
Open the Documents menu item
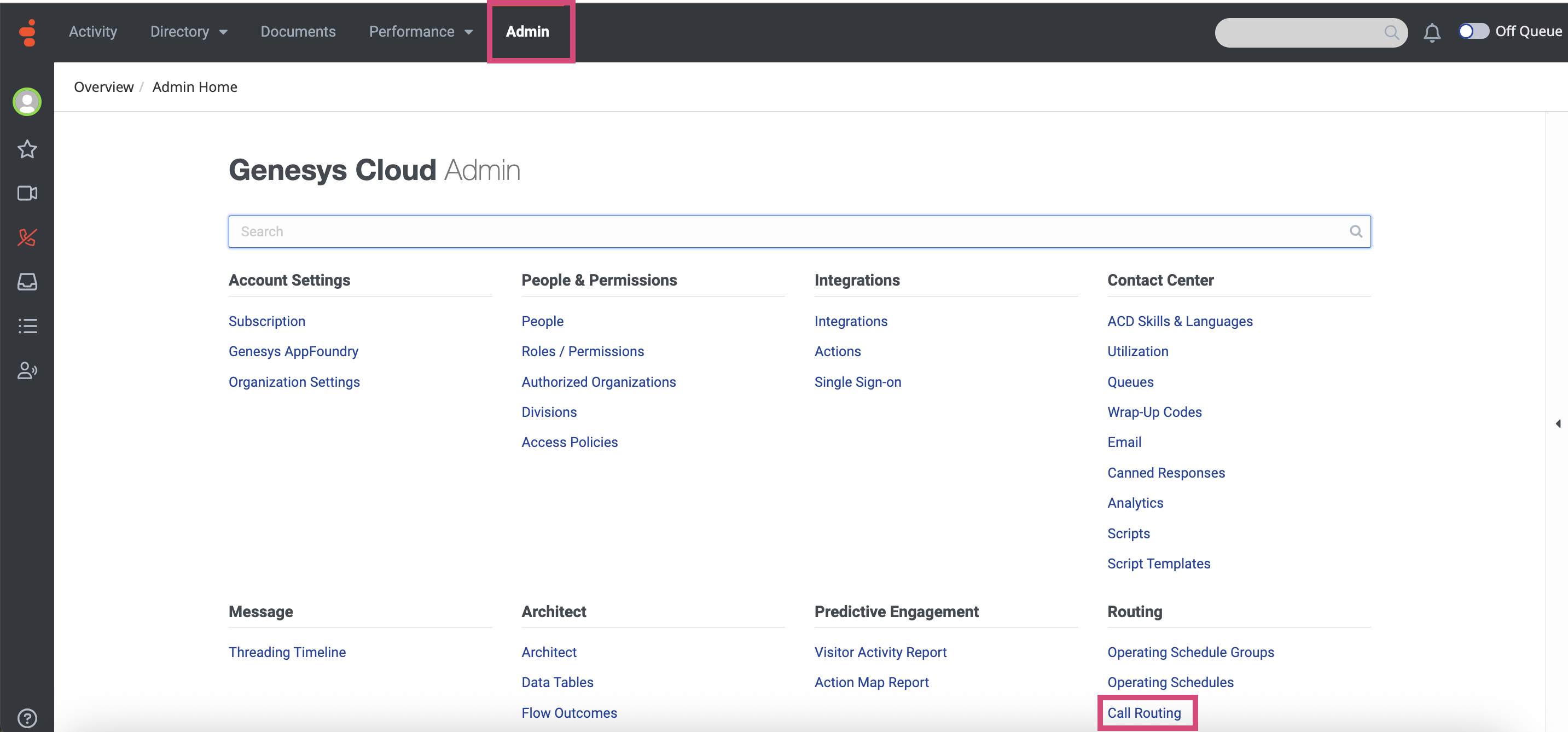click(298, 32)
